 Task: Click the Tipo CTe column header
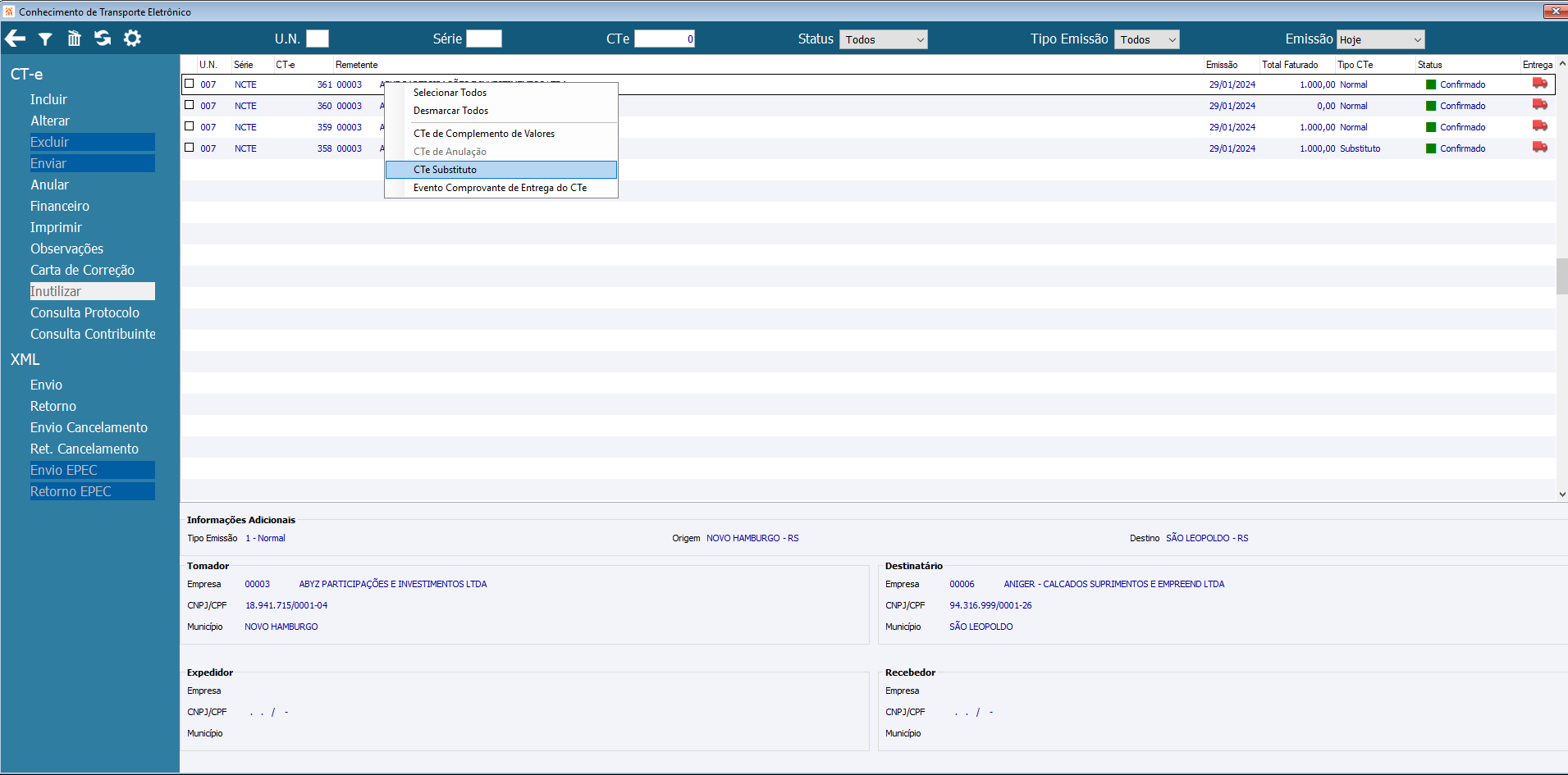(1355, 65)
